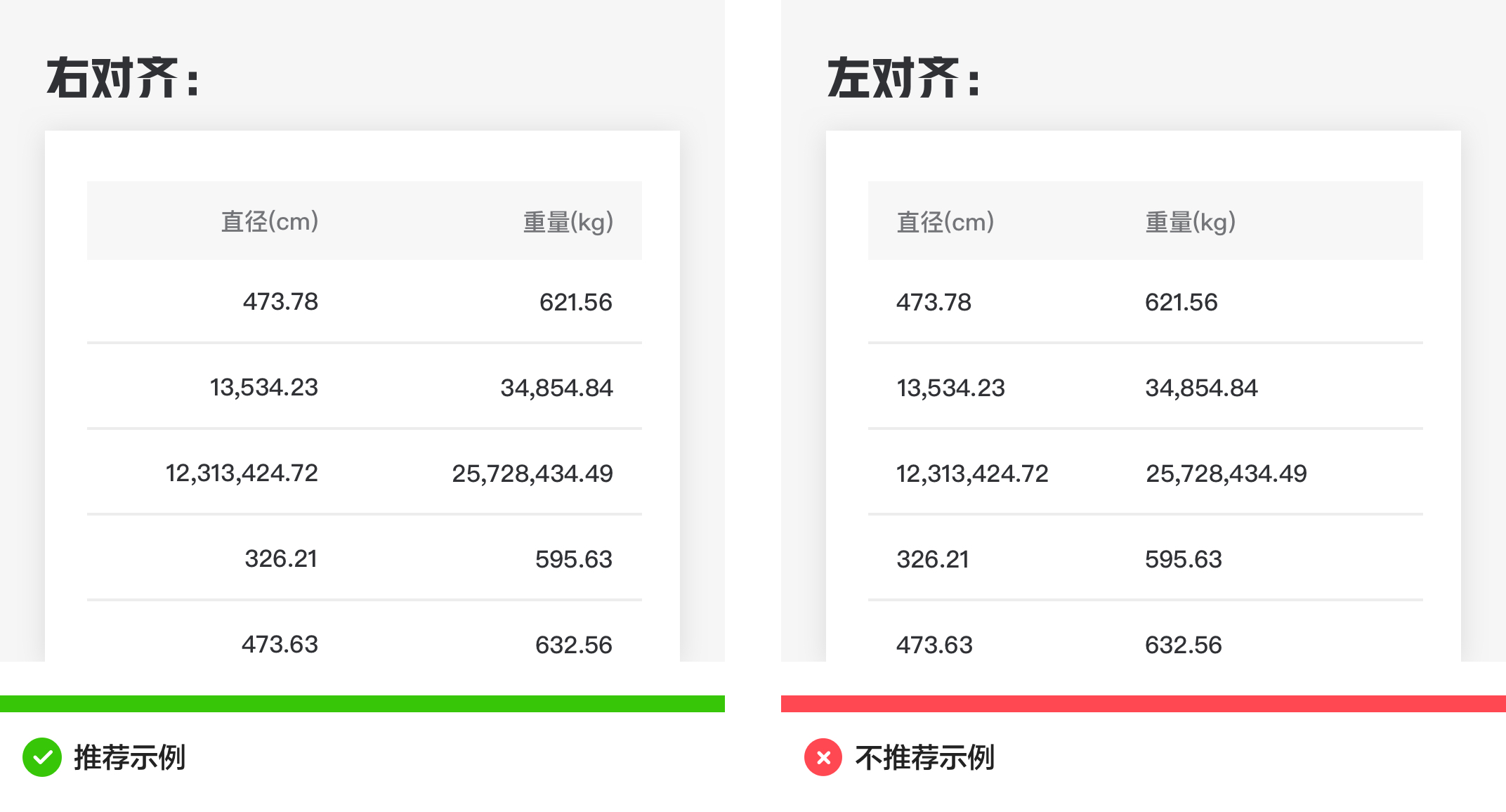
Task: Click the 左对齐 heading
Action: (903, 78)
